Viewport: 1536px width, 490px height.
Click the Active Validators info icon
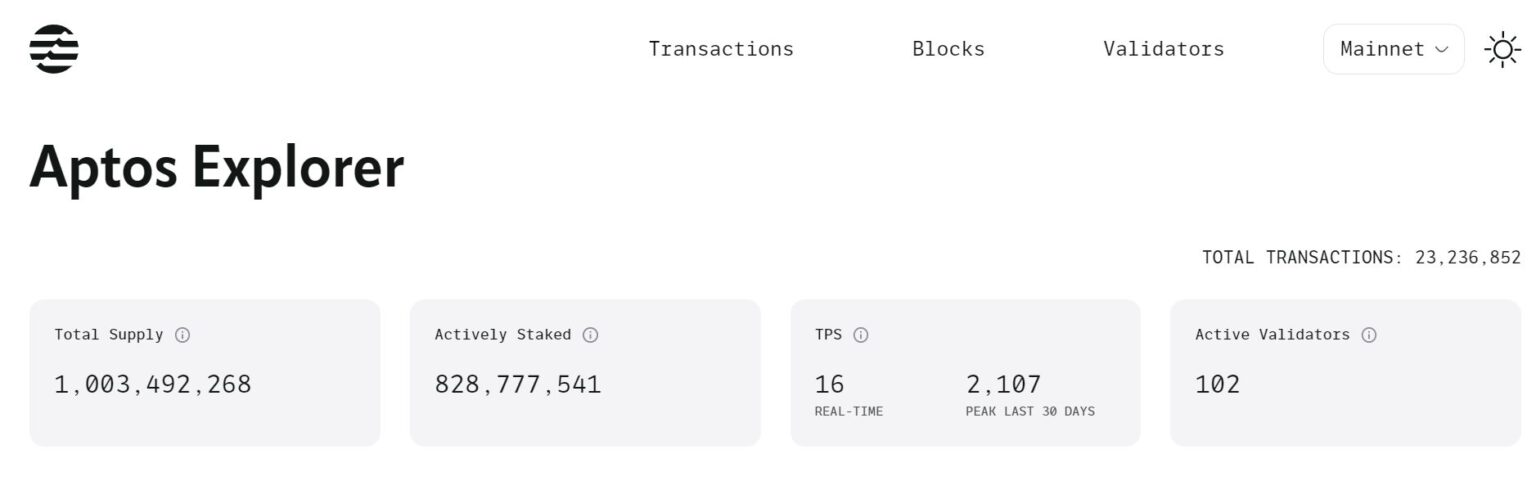point(1369,335)
